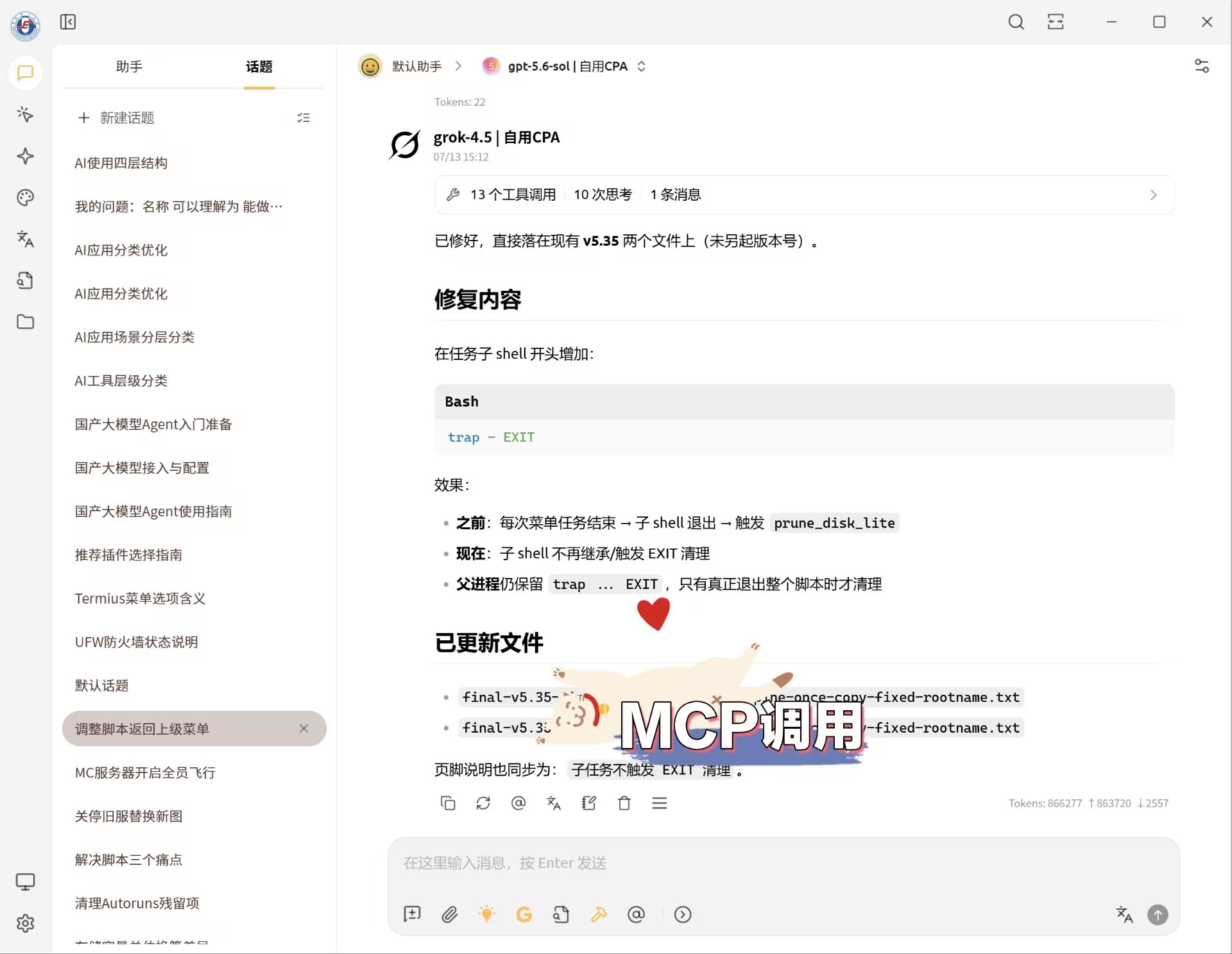This screenshot has height=954, width=1232.
Task: Send the message with arrow button
Action: coord(1158,914)
